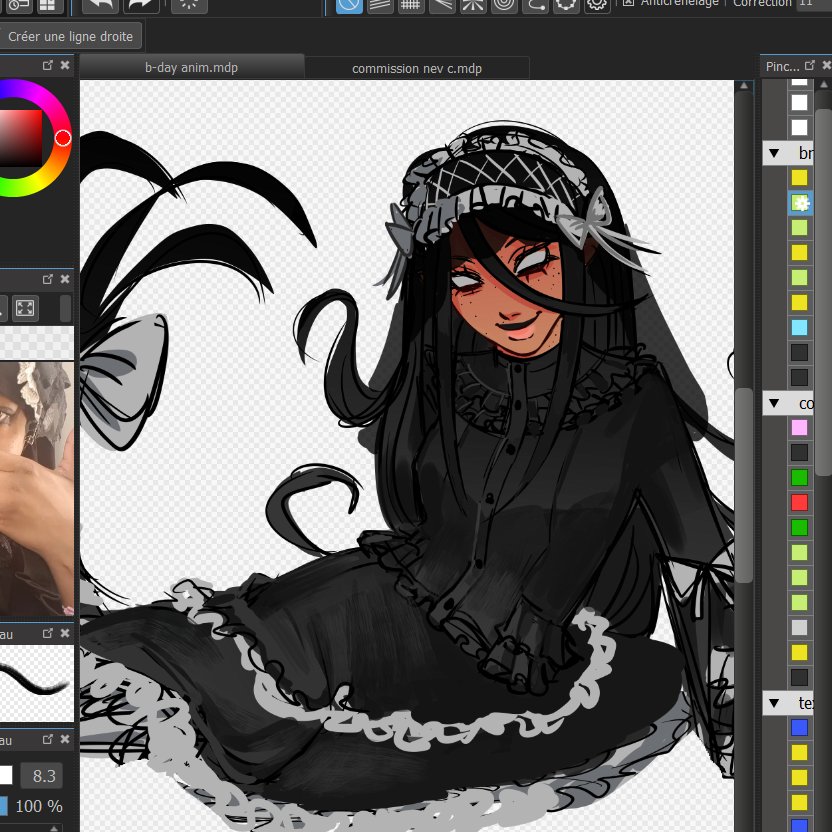832x832 pixels.
Task: Open snap settings with the gear icon
Action: click(597, 5)
